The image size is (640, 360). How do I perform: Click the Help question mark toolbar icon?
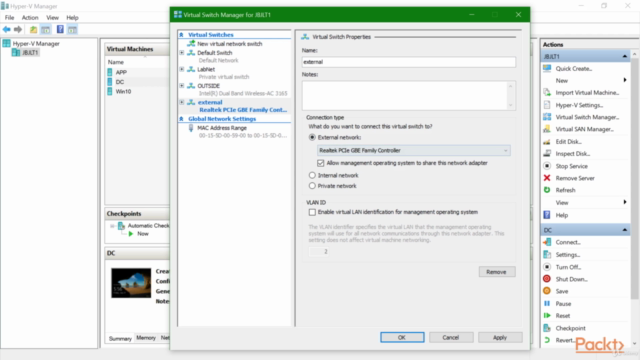[x=60, y=29]
